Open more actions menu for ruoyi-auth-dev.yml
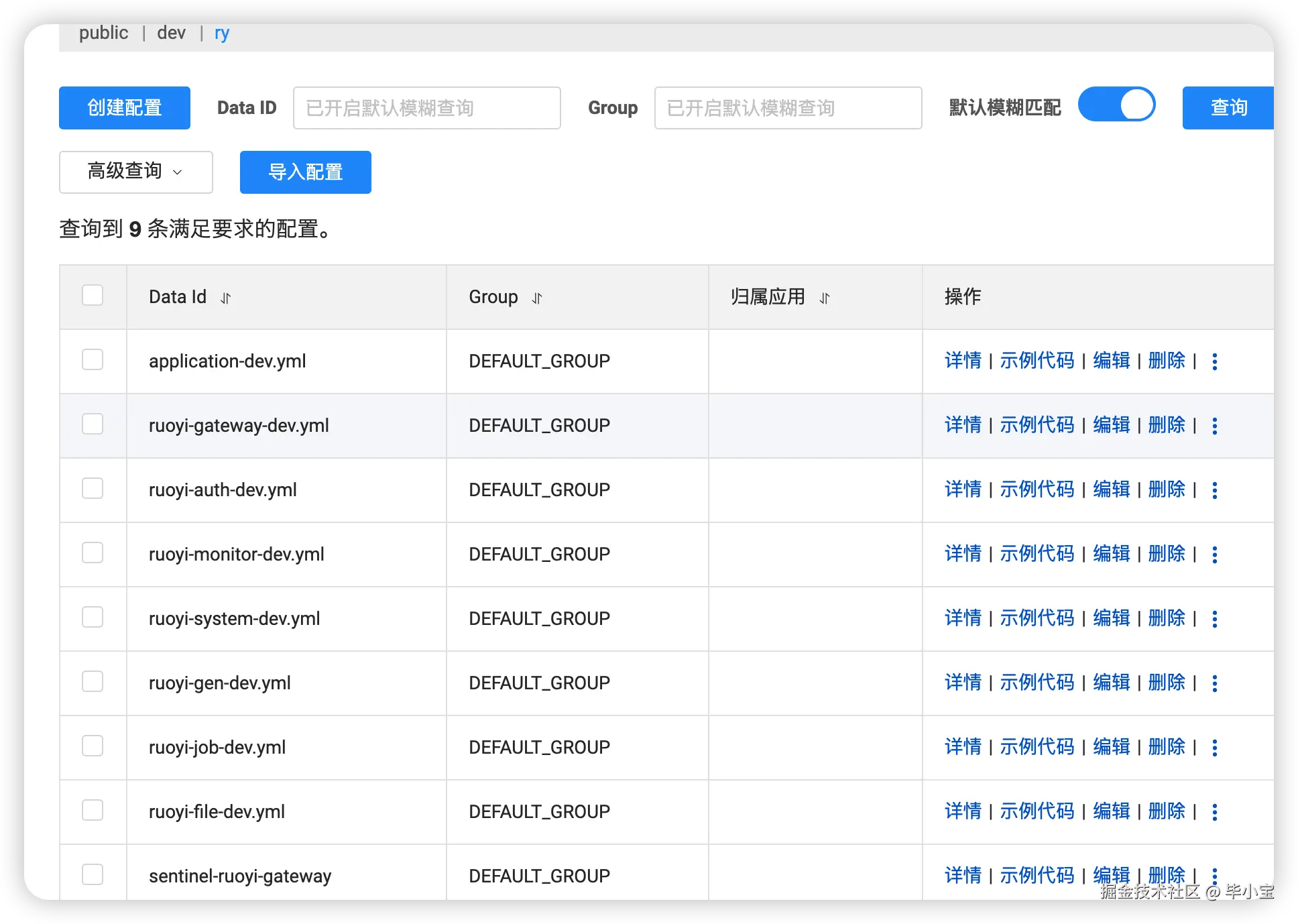Viewport: 1298px width, 924px height. pyautogui.click(x=1215, y=489)
